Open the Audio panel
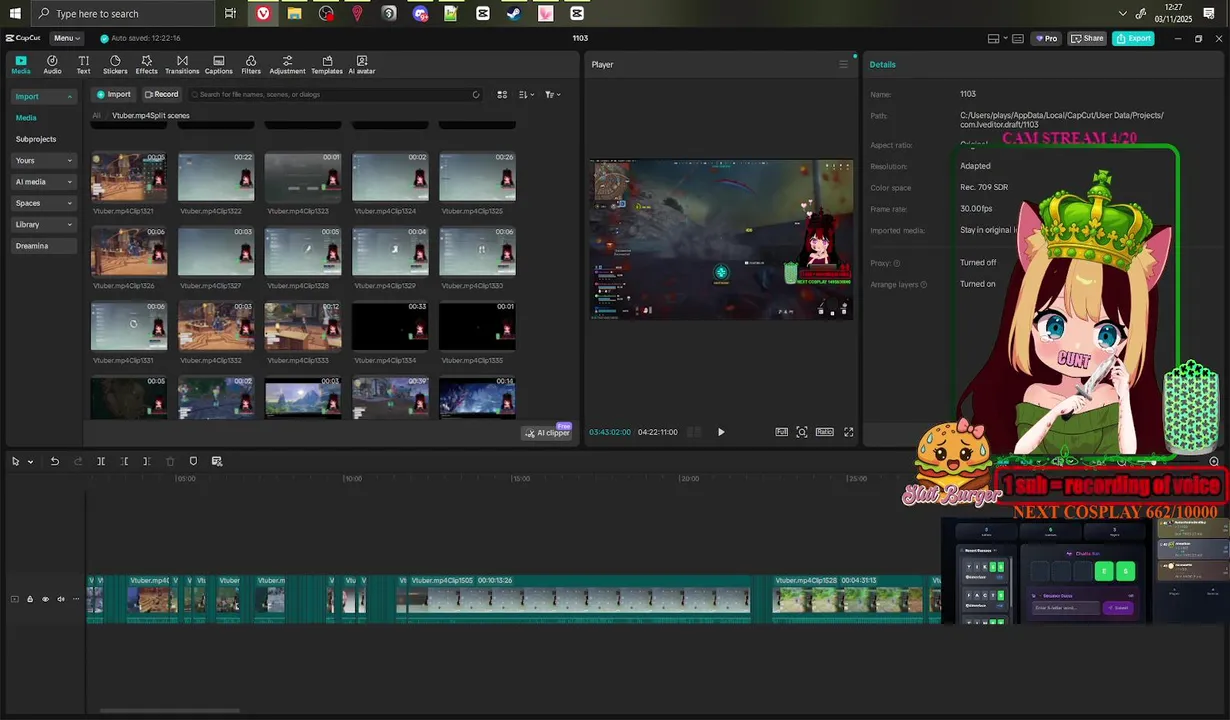This screenshot has height=720, width=1230. coord(52,65)
